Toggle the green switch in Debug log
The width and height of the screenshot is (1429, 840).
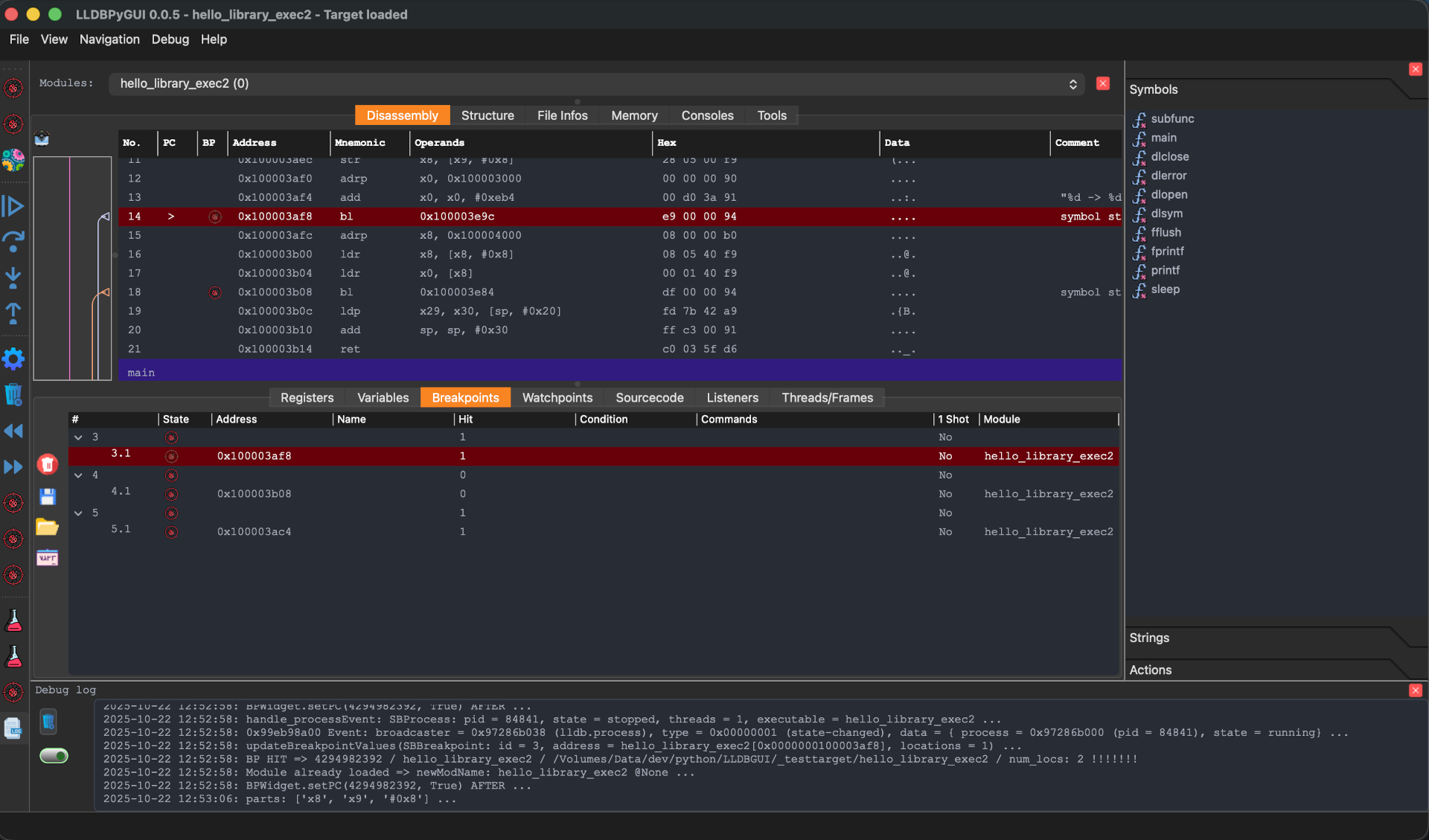(54, 756)
